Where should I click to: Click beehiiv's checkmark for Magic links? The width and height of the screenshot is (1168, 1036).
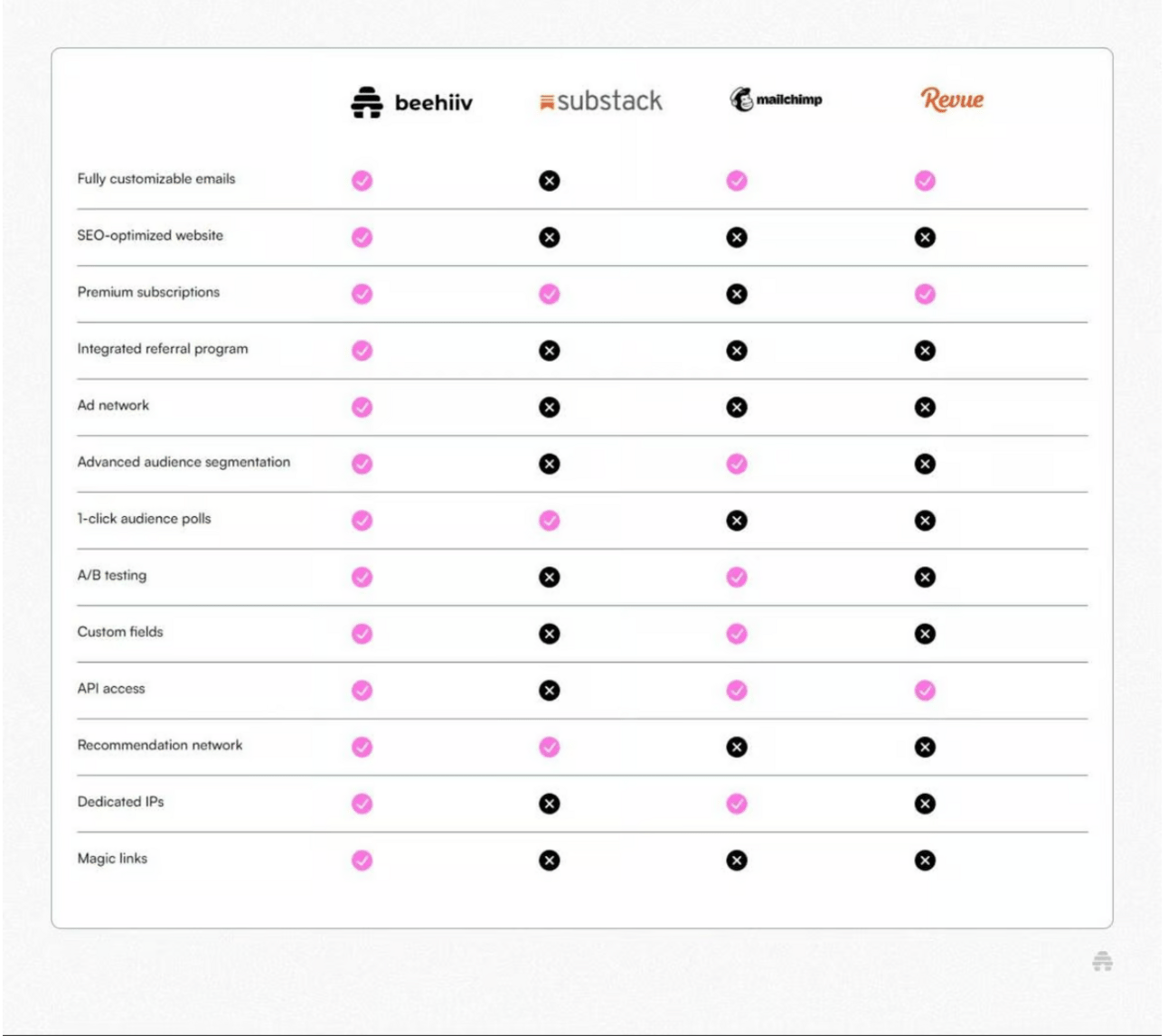coord(362,861)
